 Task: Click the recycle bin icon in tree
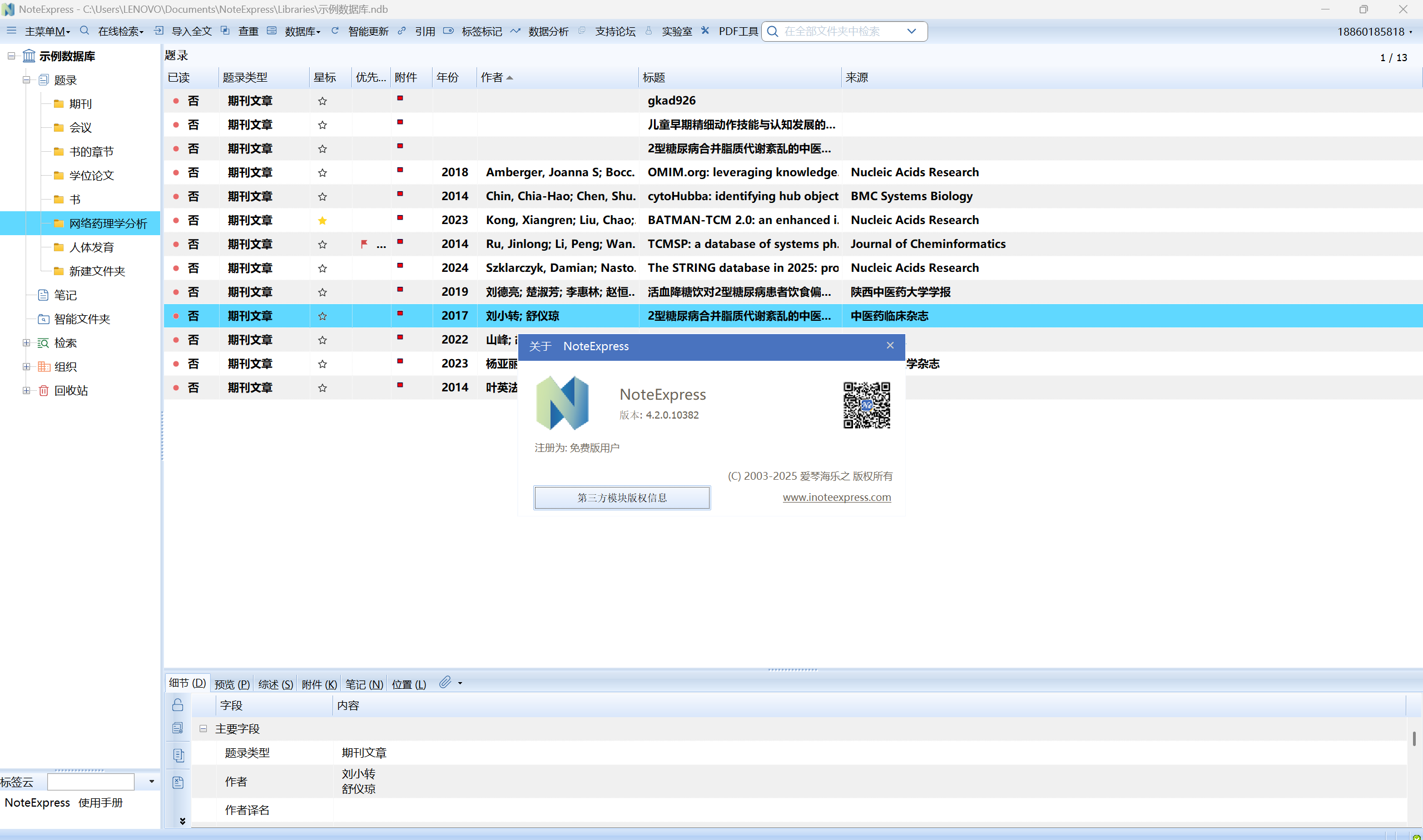point(43,391)
